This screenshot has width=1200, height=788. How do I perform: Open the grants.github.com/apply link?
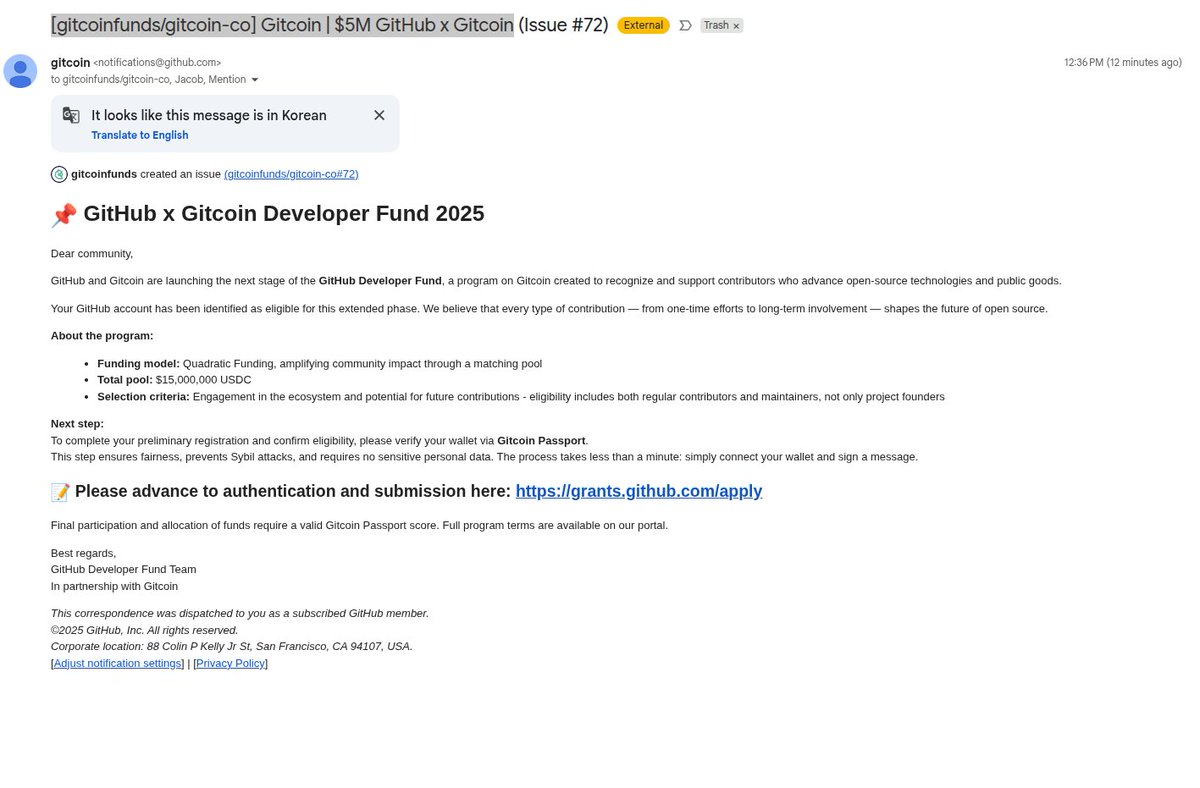(x=639, y=491)
